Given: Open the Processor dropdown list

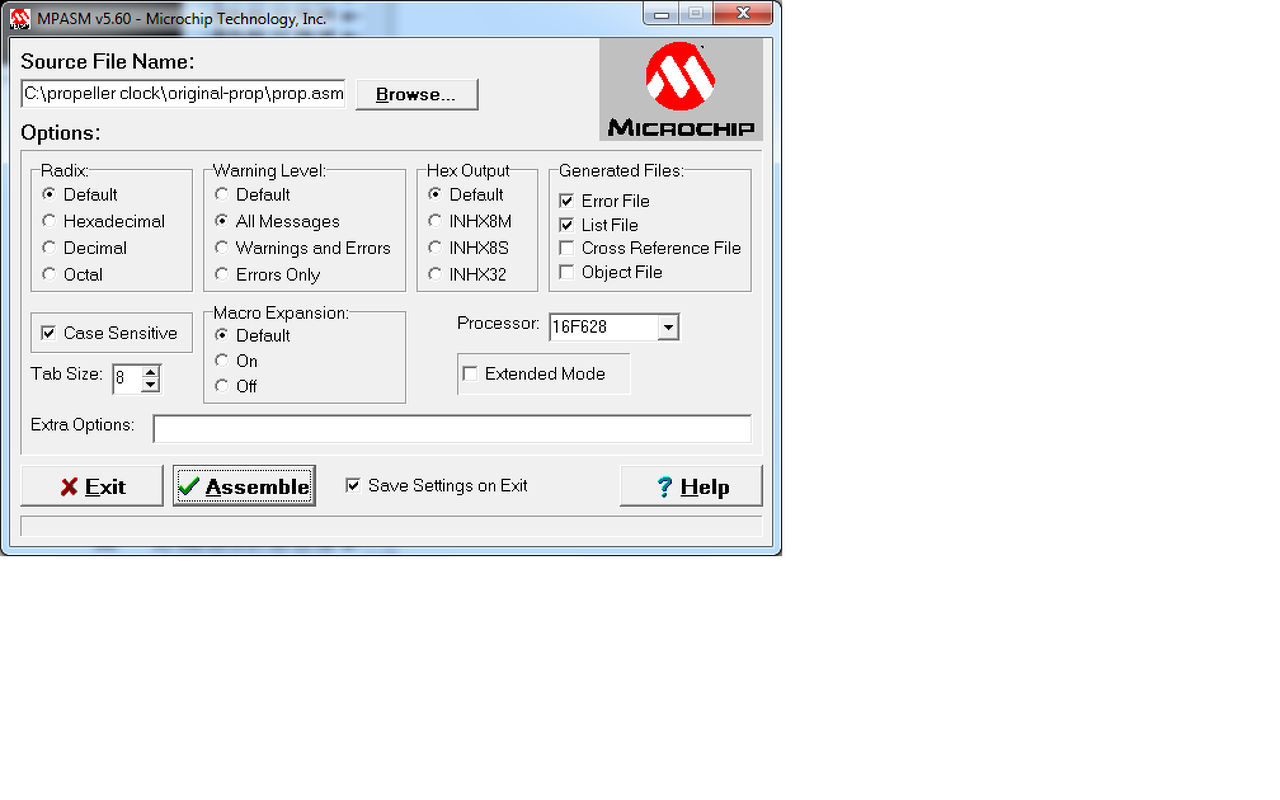Looking at the screenshot, I should click(x=669, y=327).
